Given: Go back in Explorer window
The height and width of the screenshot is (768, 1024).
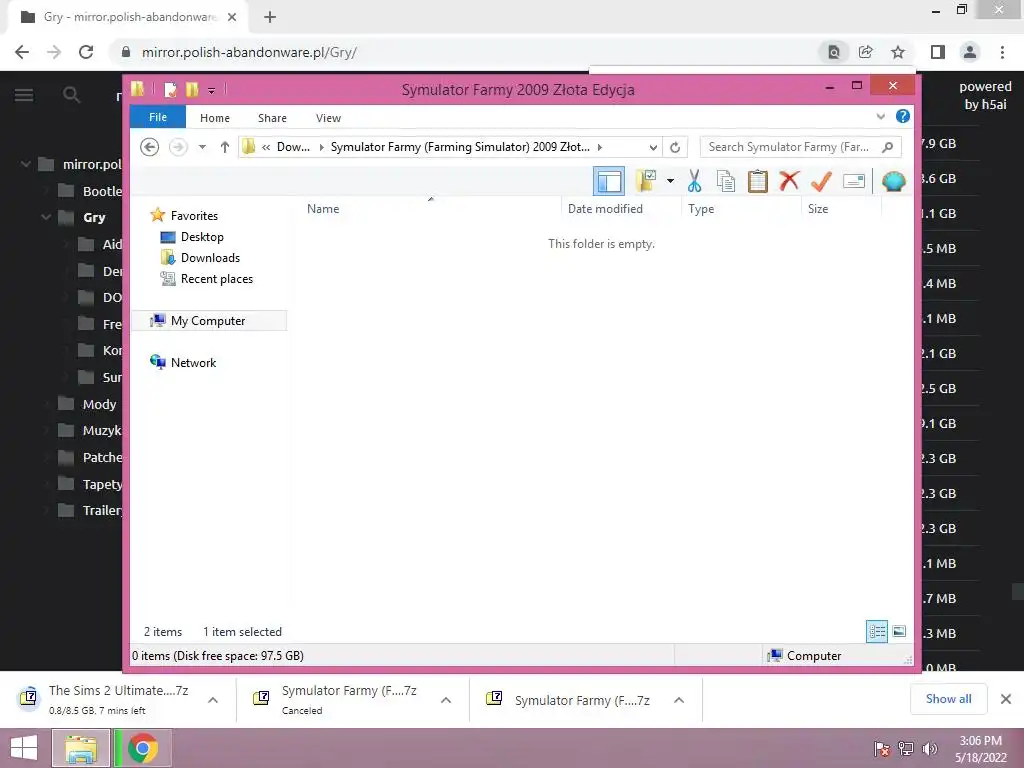Looking at the screenshot, I should 150,147.
